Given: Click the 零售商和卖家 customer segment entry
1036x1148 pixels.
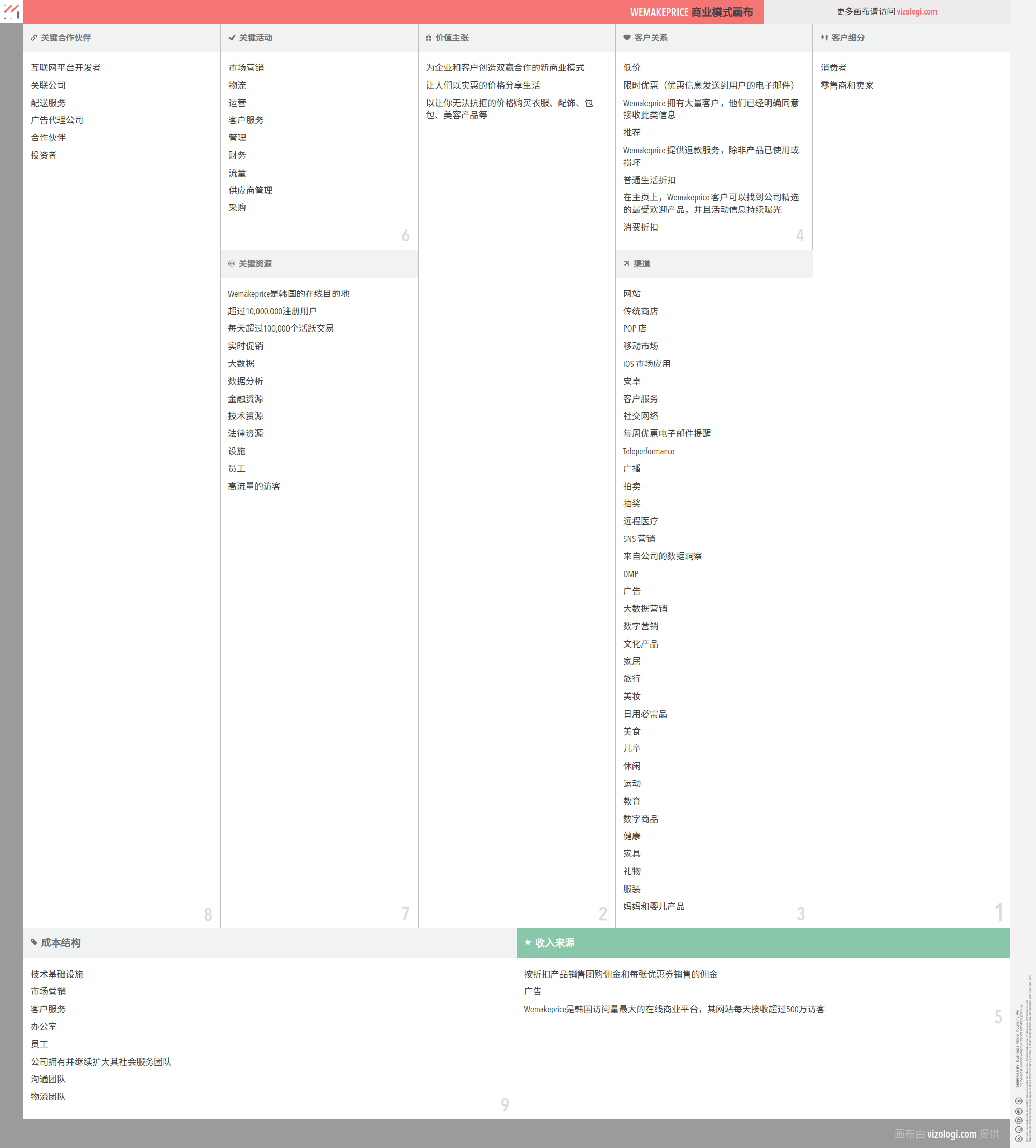Looking at the screenshot, I should coord(846,85).
